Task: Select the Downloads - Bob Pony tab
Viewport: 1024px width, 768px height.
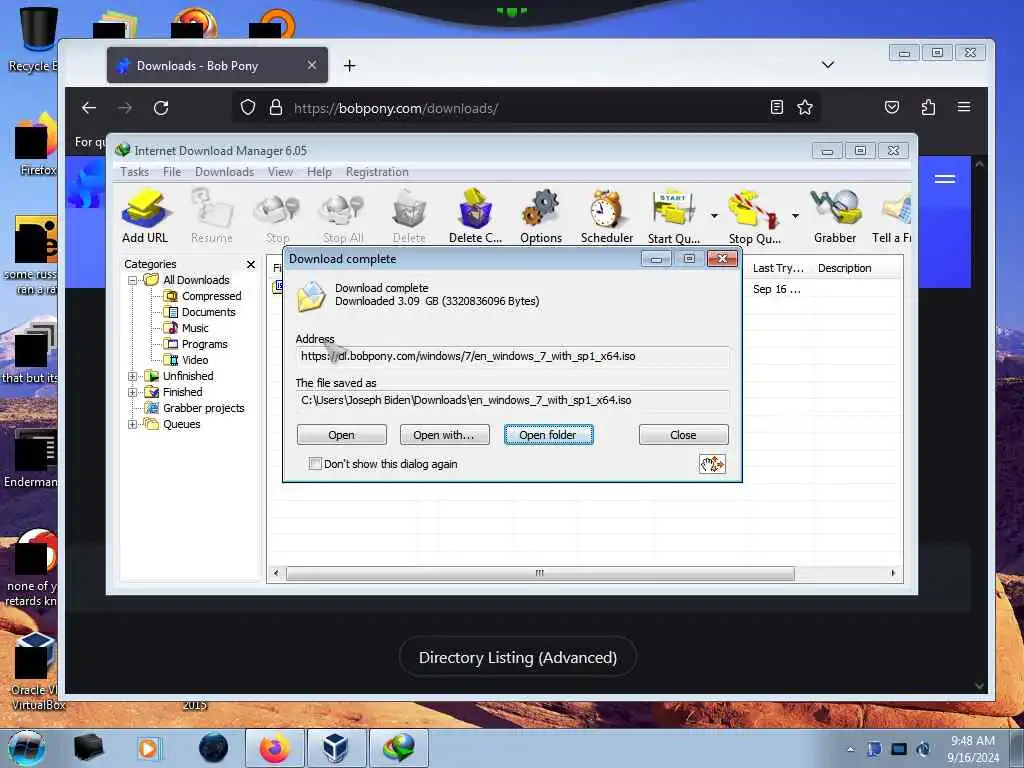Action: [217, 65]
